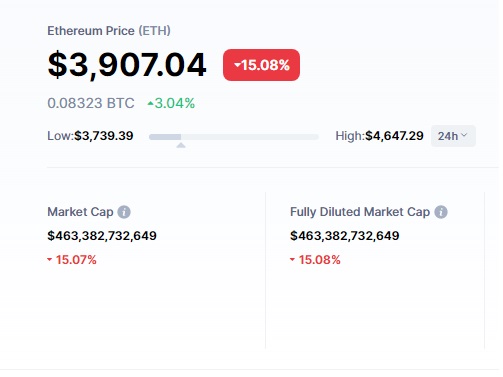
Task: Click the Market Cap label
Action: point(80,212)
